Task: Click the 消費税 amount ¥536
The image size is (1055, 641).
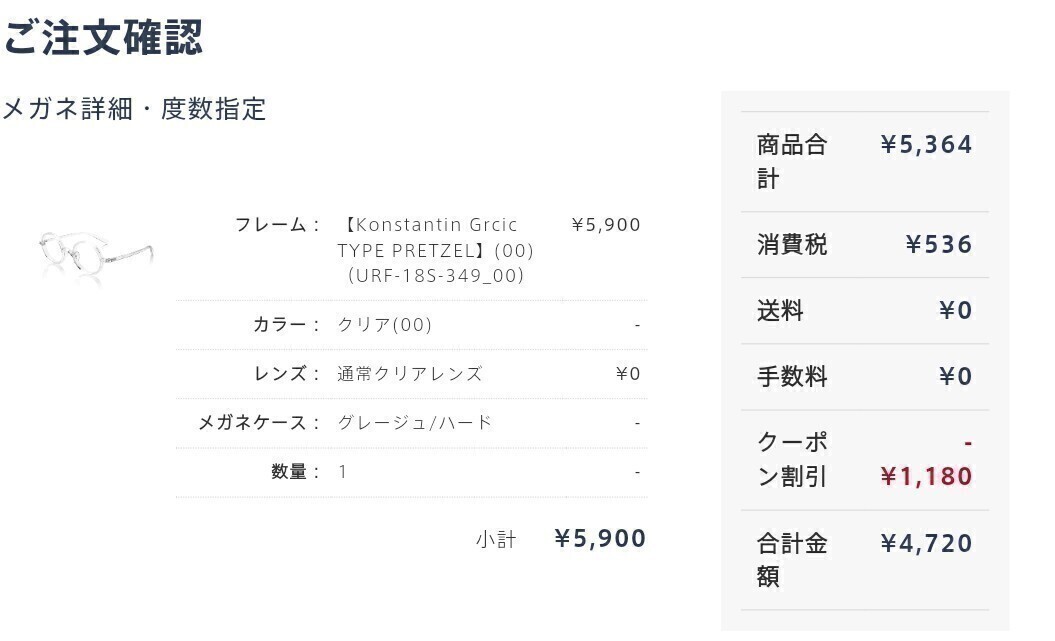Action: (938, 244)
